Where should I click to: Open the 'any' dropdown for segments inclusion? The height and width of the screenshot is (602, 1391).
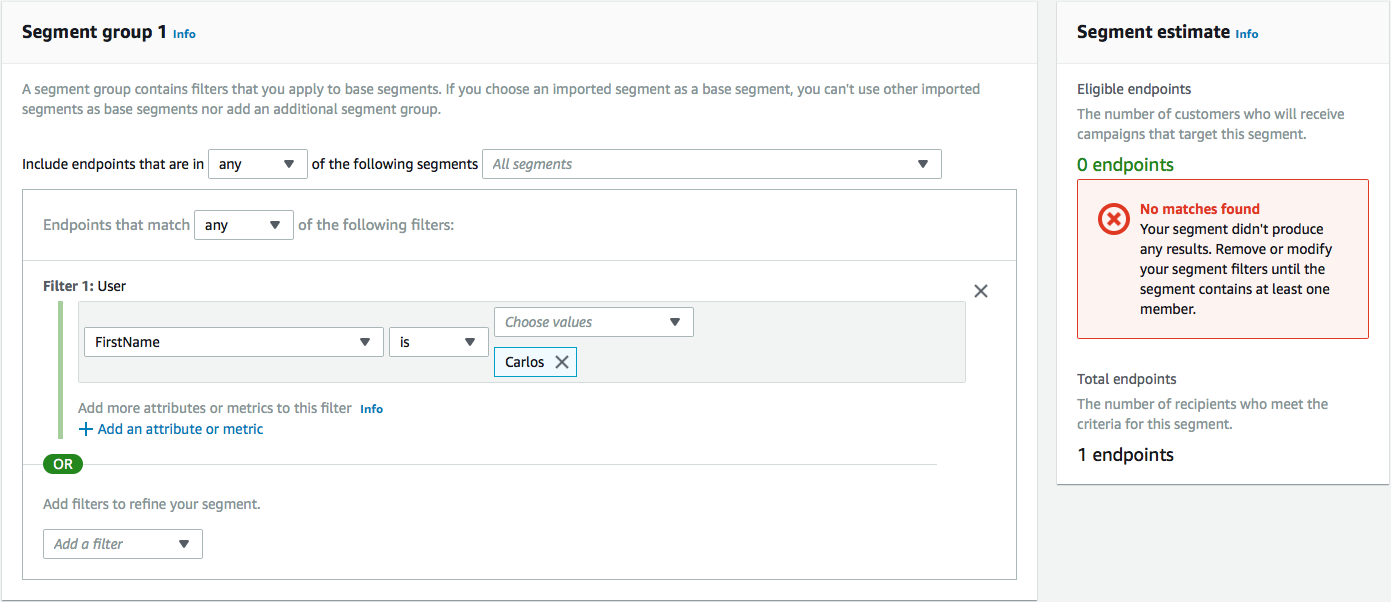tap(257, 164)
